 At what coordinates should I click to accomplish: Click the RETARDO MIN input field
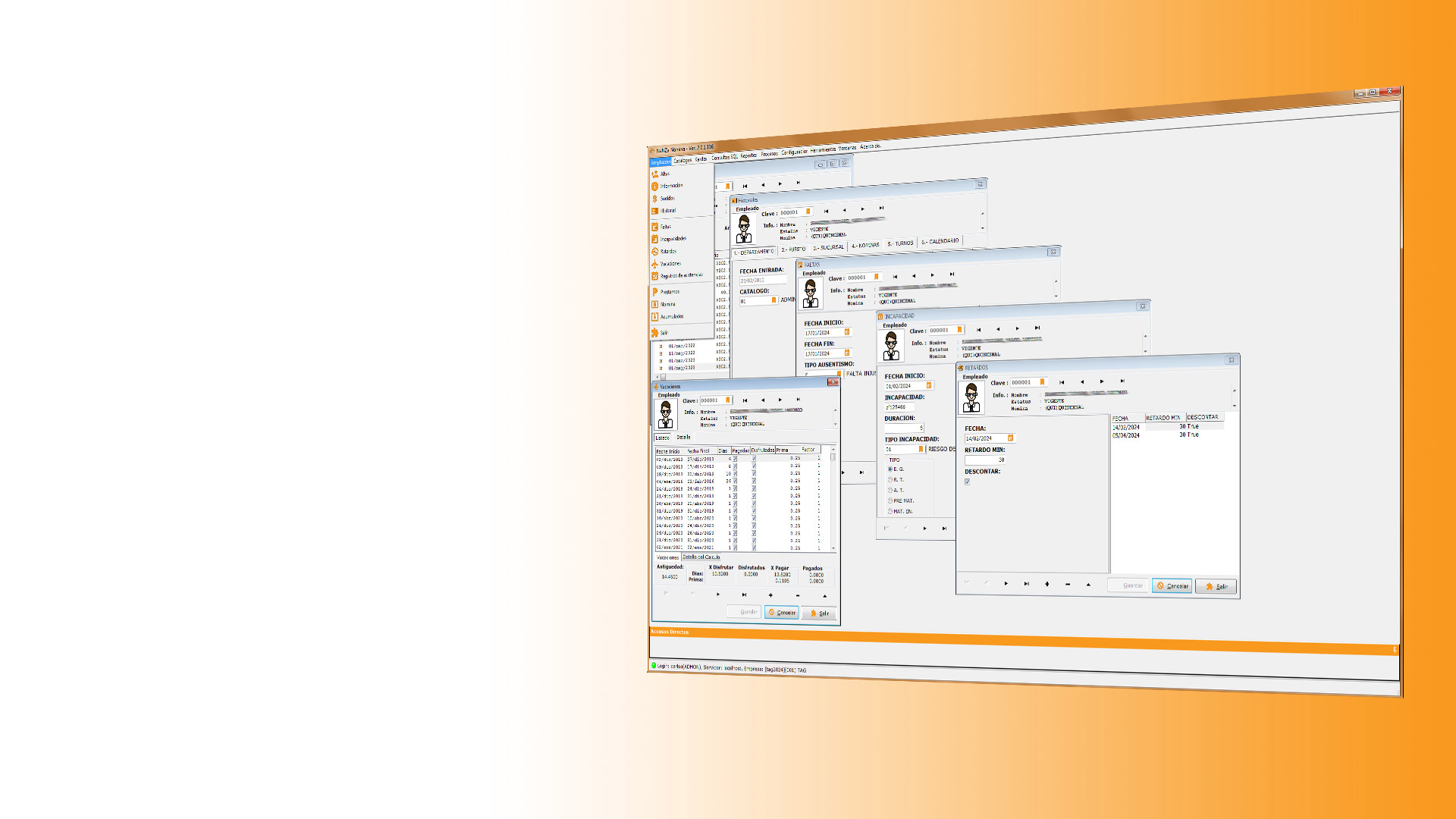point(985,460)
